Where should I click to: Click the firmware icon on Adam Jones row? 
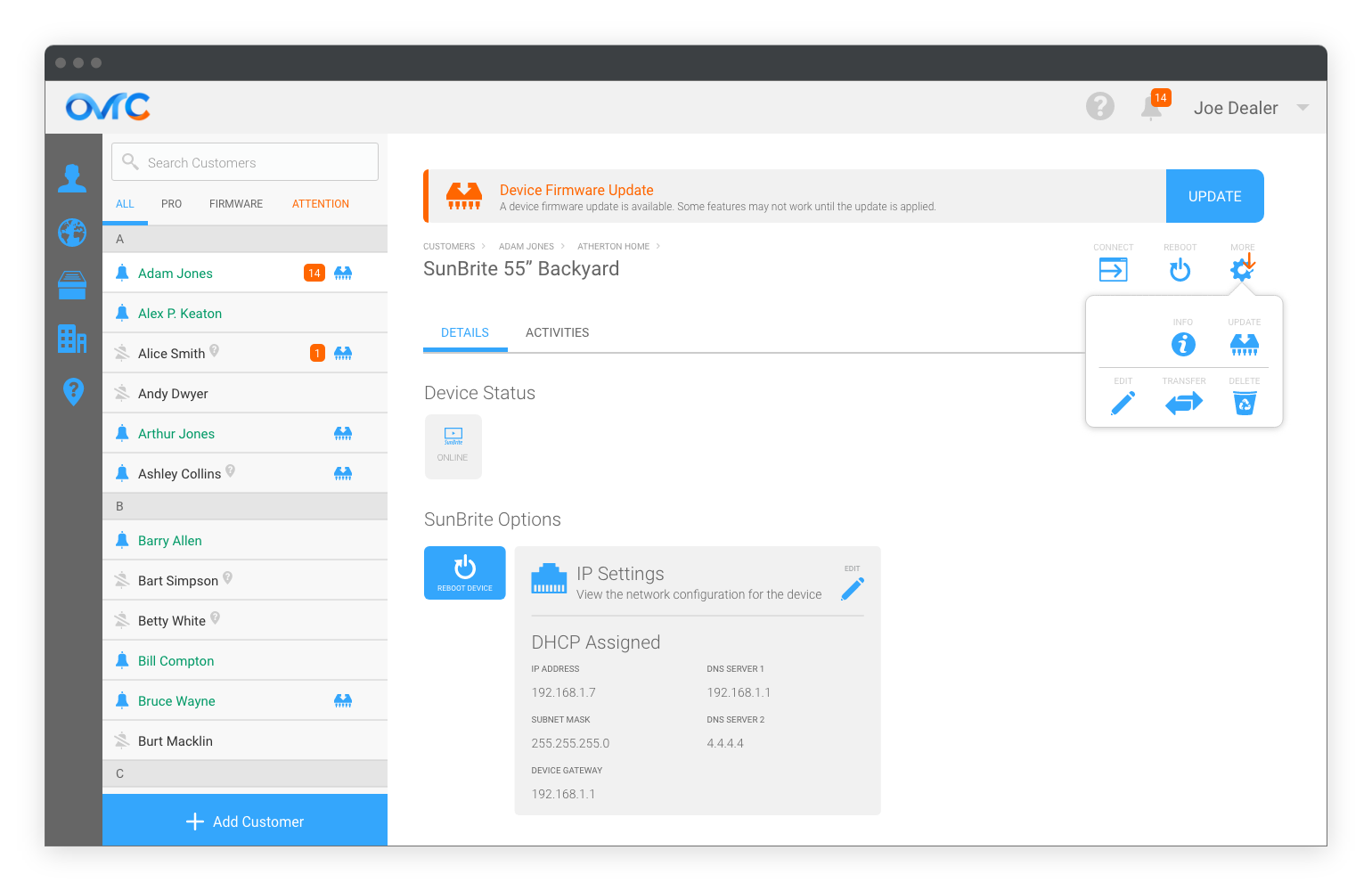(x=343, y=273)
